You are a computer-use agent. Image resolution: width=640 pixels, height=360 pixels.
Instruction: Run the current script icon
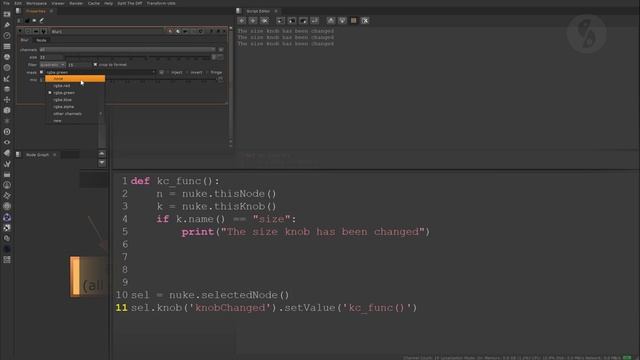[x=314, y=20]
